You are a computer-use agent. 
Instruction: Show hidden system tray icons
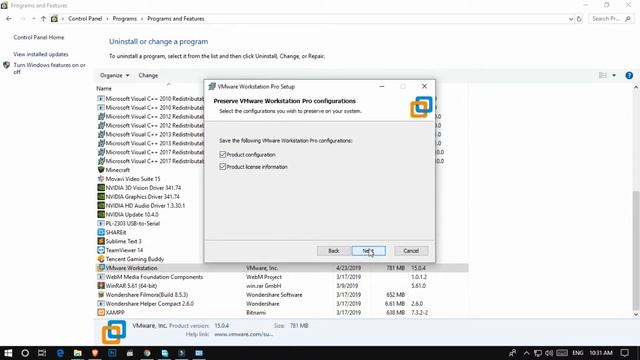(x=527, y=353)
